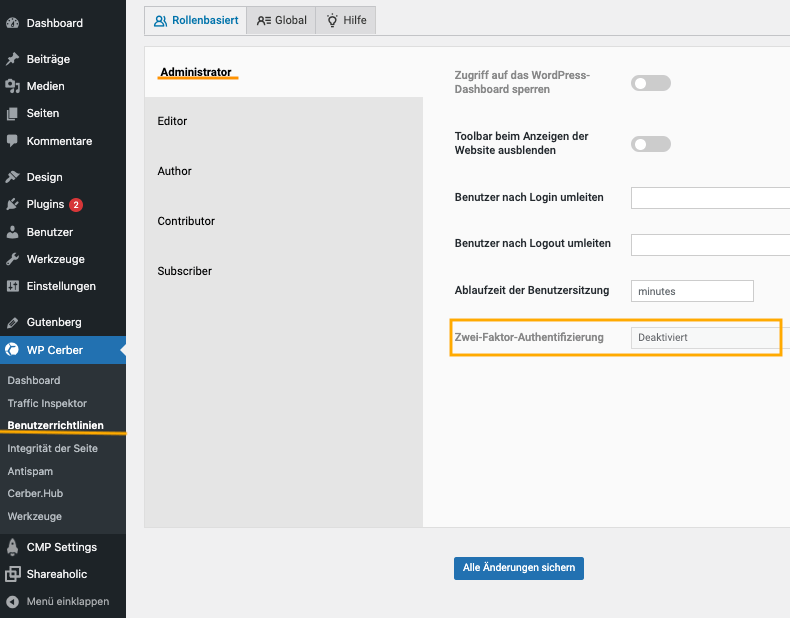Open Cerber.Hub submenu link
790x618 pixels.
pos(35,494)
